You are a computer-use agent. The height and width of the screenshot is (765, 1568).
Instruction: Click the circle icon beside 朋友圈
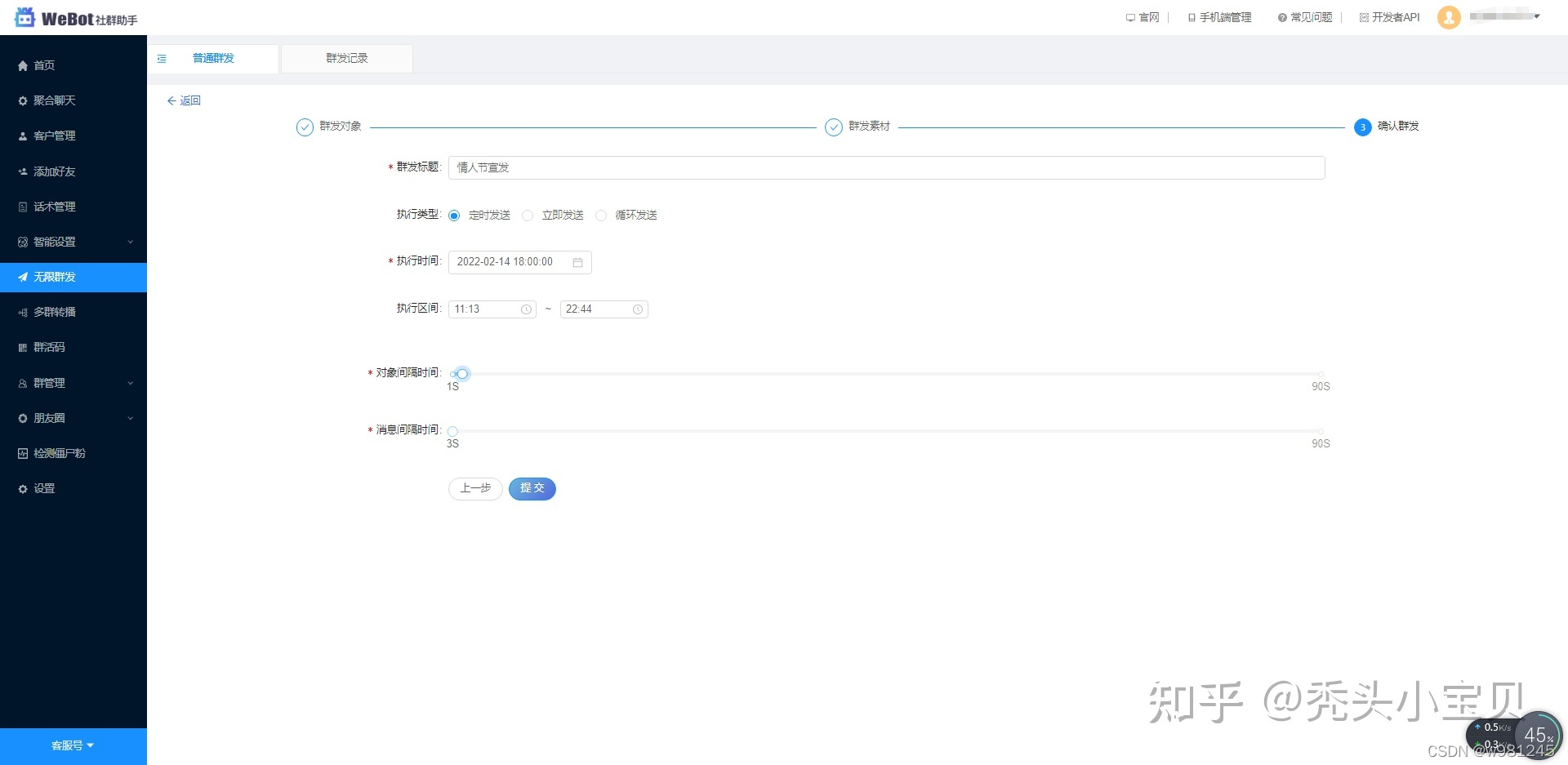23,418
